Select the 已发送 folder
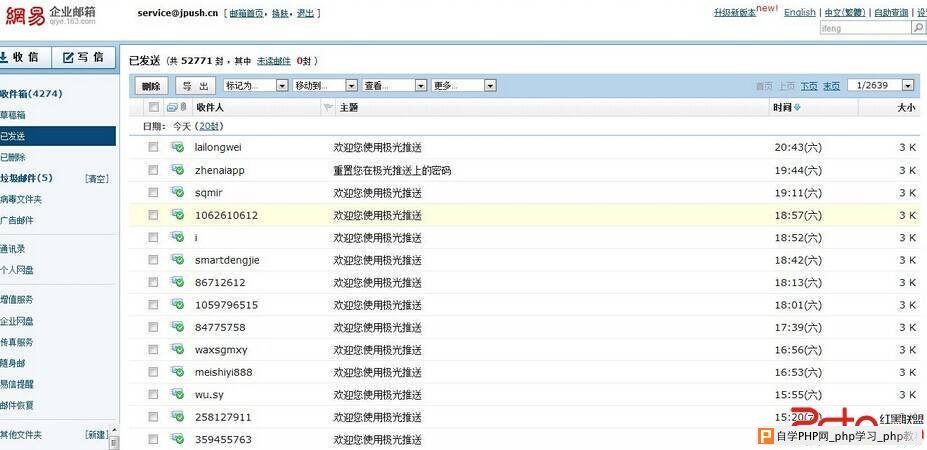The image size is (927, 450). (58, 136)
